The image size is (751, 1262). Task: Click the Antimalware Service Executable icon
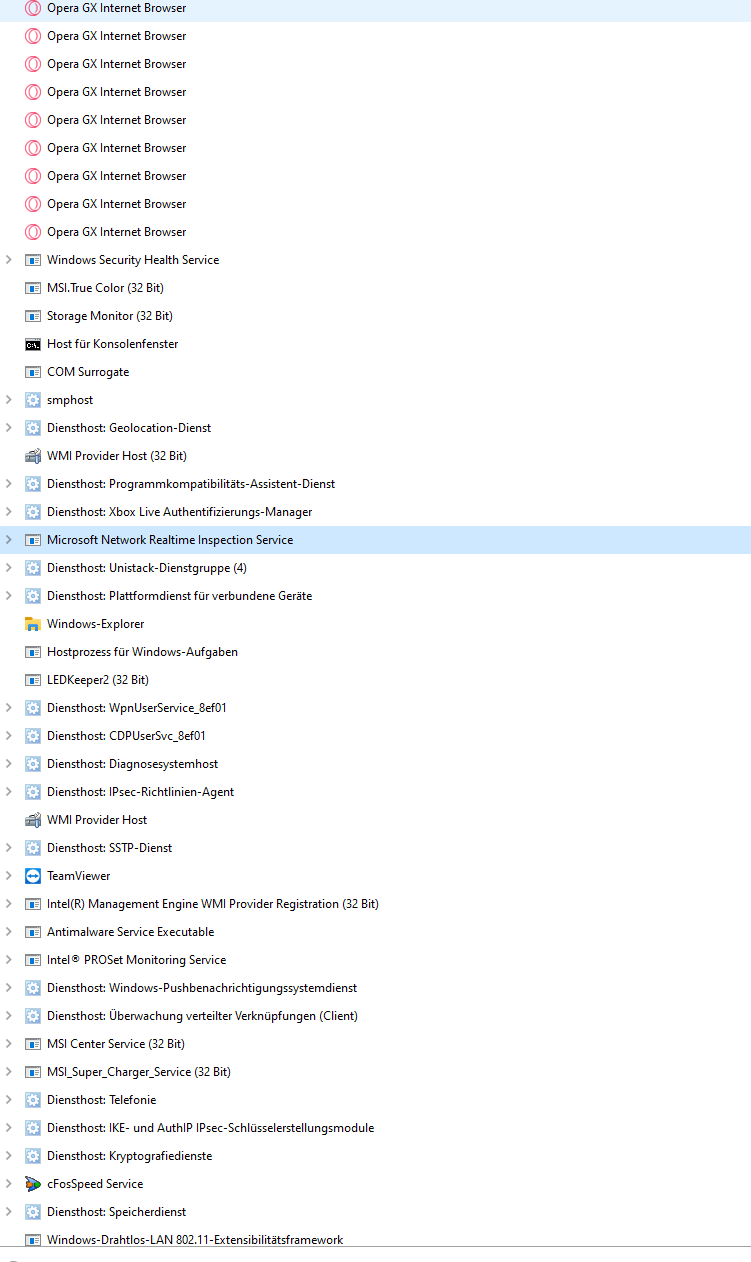[x=33, y=932]
